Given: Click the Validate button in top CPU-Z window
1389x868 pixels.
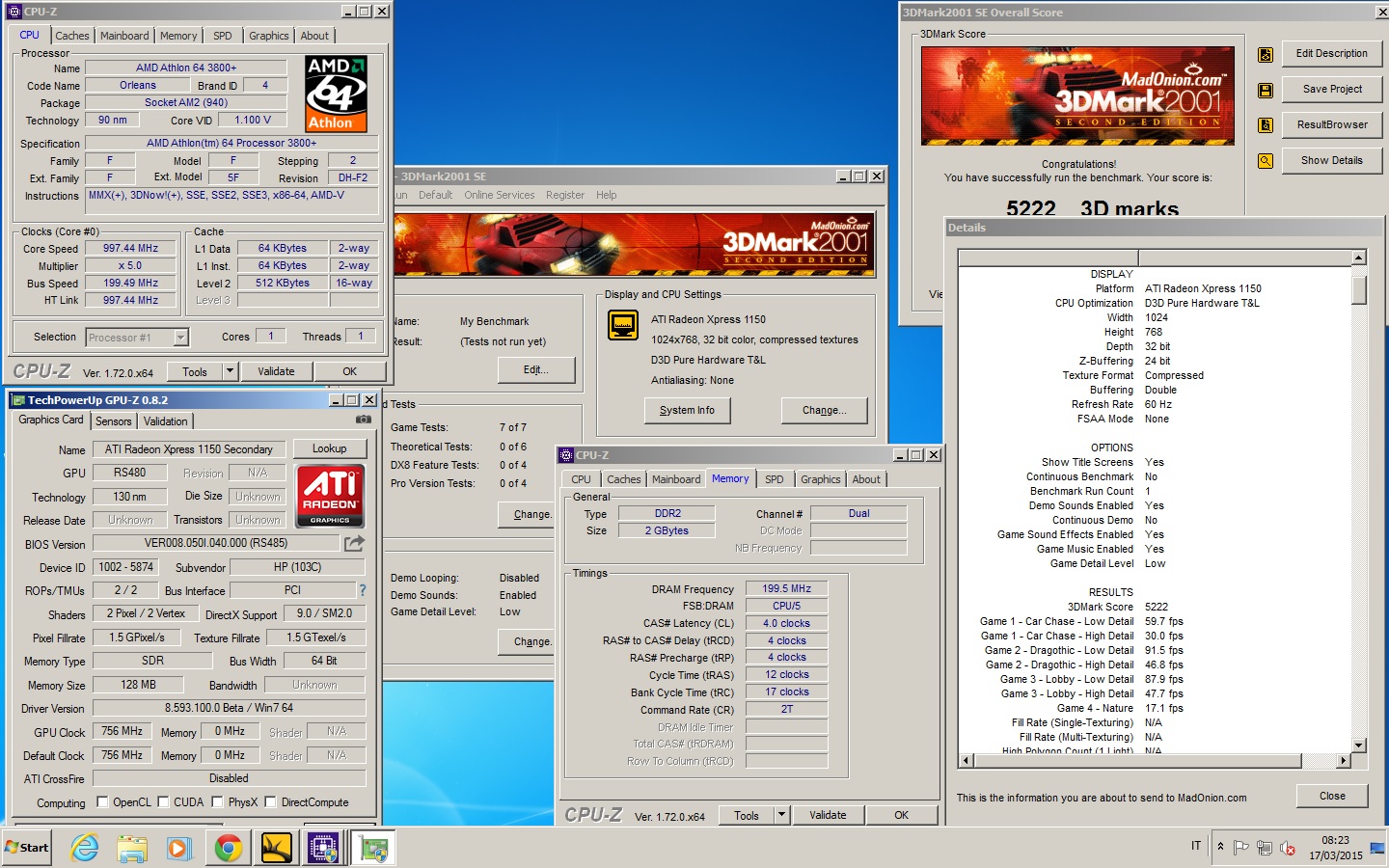Looking at the screenshot, I should [276, 371].
